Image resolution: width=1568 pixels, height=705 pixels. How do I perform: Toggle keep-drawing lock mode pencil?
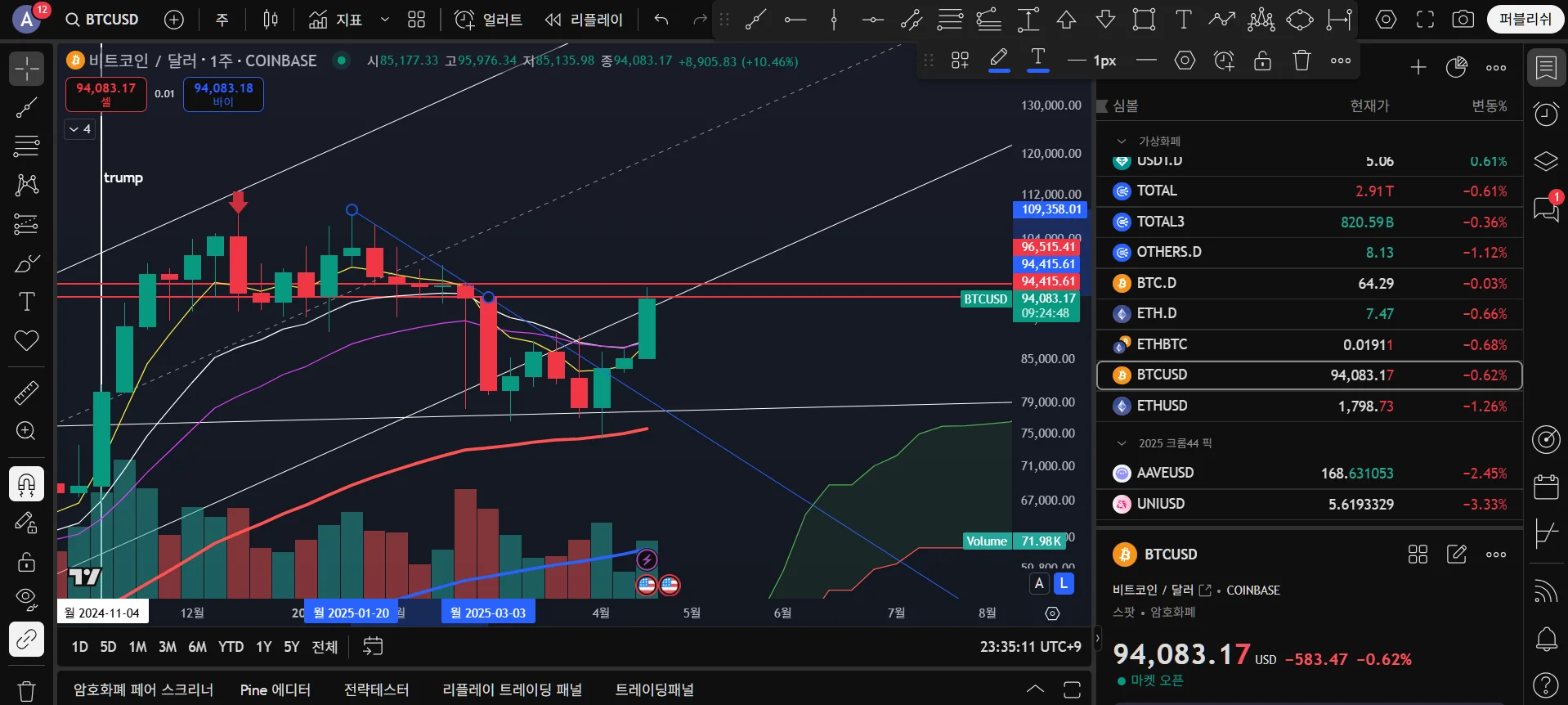coord(27,523)
